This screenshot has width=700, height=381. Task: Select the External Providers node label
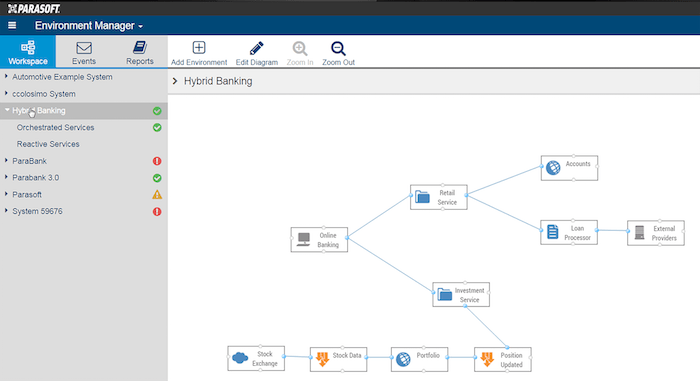(664, 233)
